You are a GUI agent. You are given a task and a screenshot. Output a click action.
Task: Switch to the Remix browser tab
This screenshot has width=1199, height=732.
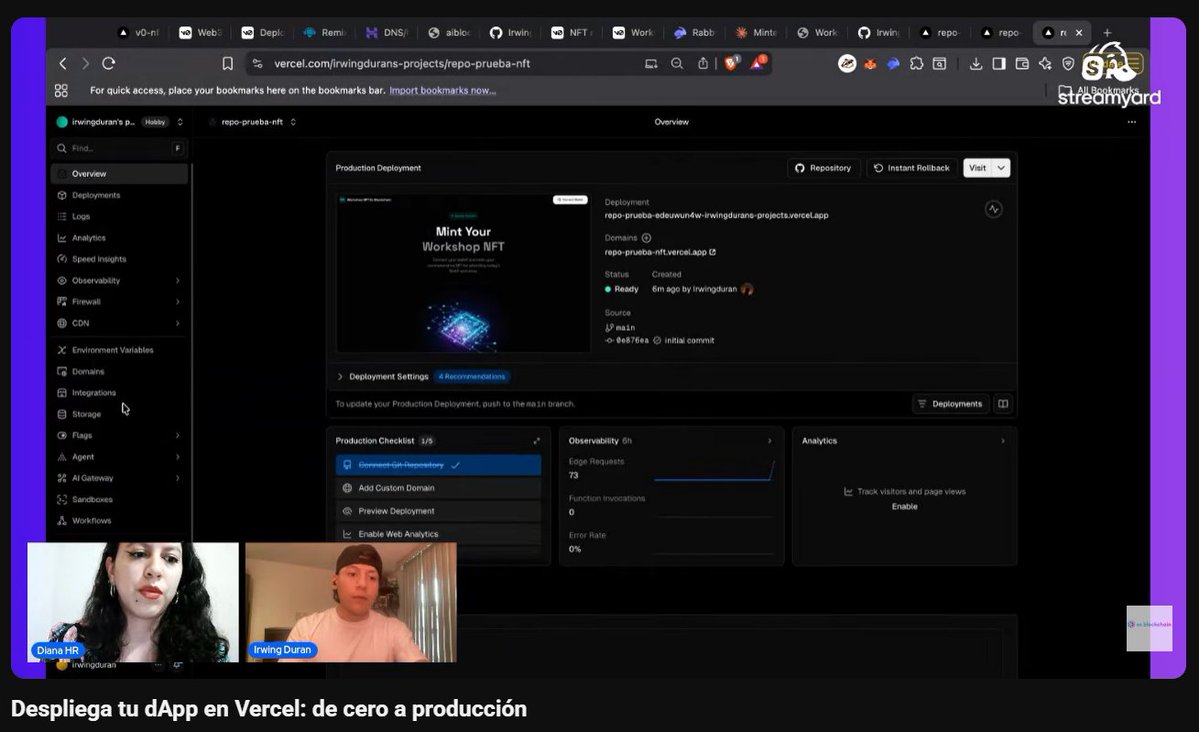326,32
